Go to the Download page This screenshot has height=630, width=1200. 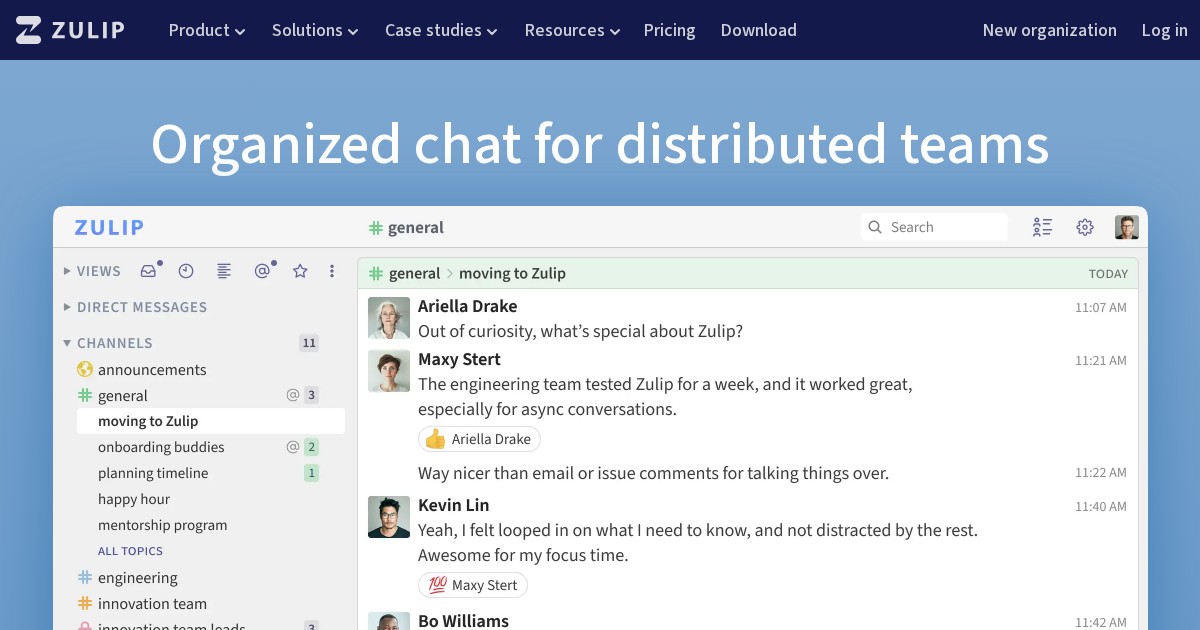pos(758,30)
